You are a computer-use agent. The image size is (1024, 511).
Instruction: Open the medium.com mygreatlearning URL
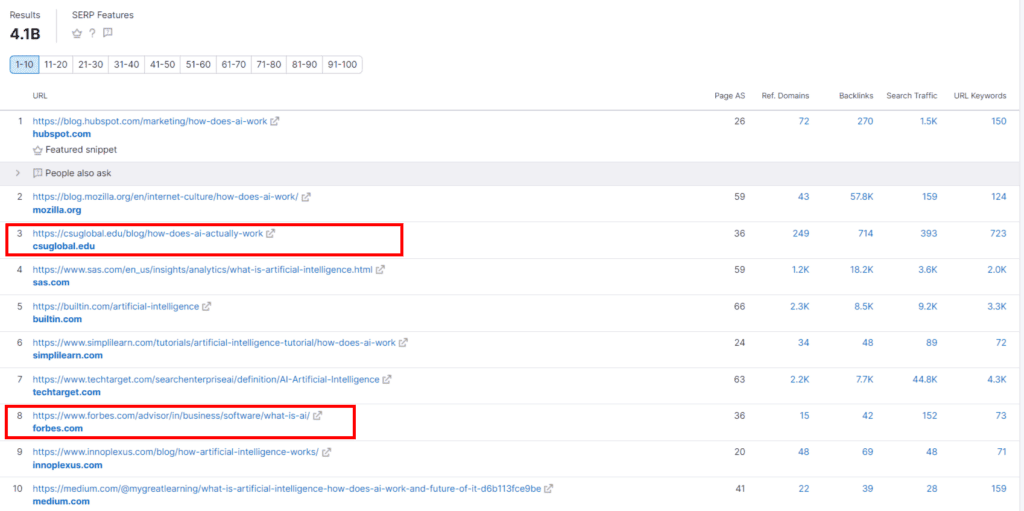tap(287, 488)
